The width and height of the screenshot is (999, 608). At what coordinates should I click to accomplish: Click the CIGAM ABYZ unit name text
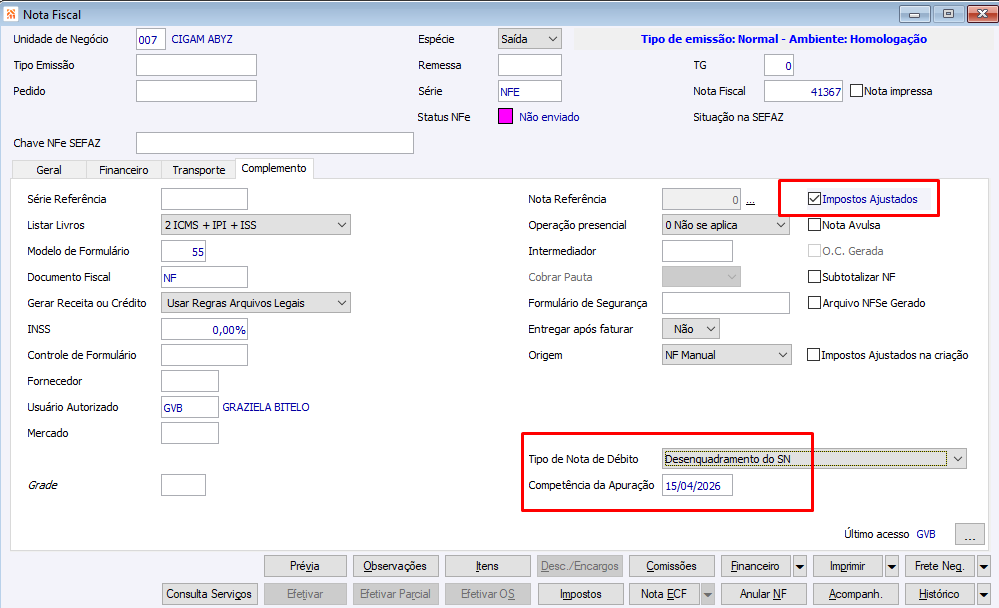[202, 39]
